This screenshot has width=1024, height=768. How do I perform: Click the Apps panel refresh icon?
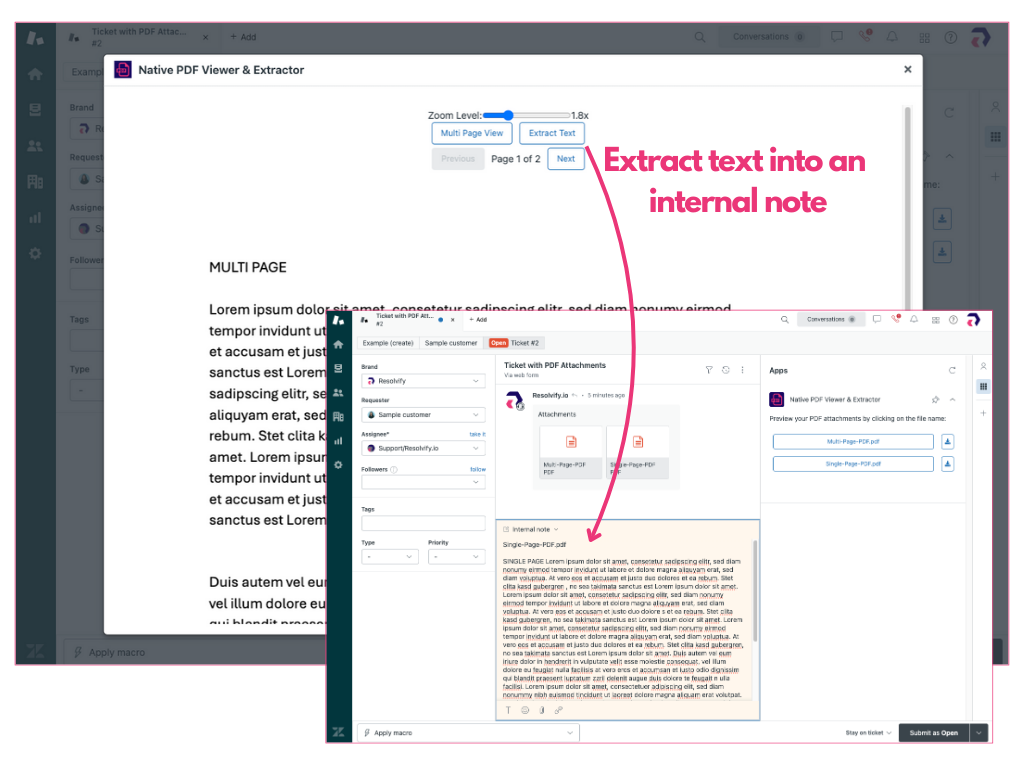[x=952, y=370]
